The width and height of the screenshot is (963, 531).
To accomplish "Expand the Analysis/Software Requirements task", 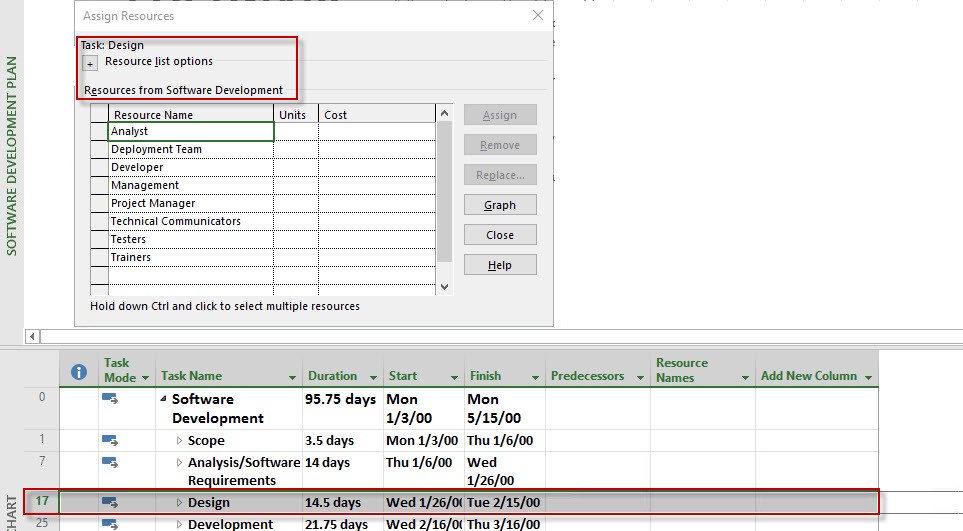I will point(179,463).
